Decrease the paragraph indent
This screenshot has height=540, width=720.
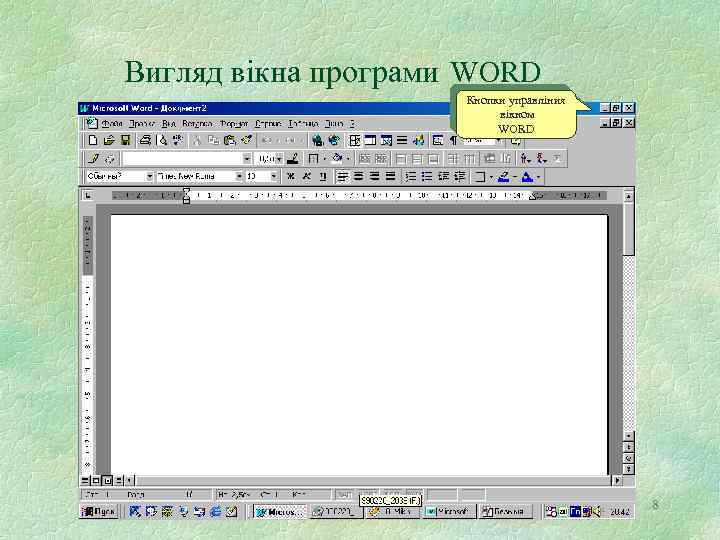[443, 176]
